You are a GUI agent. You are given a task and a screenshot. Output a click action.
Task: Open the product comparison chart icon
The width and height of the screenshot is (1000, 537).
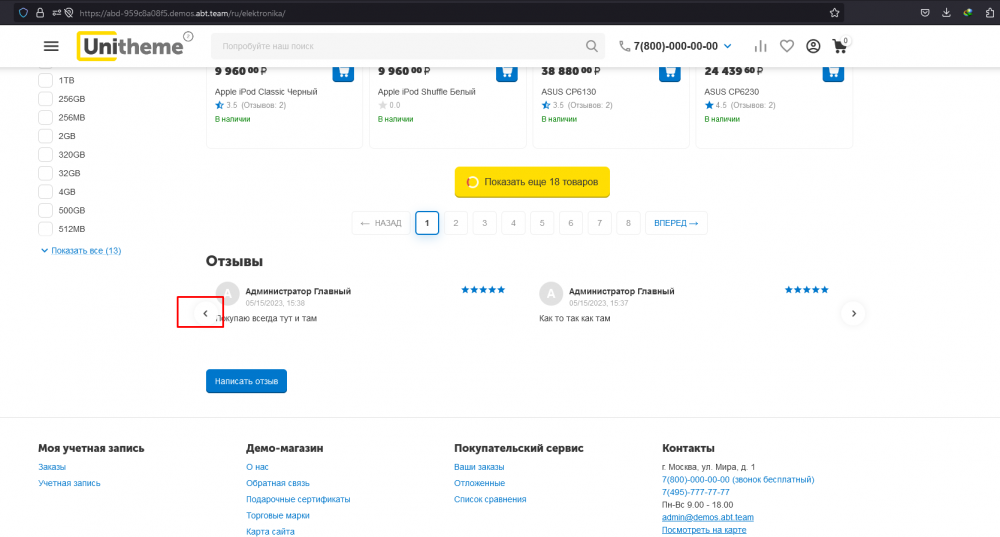pos(760,46)
